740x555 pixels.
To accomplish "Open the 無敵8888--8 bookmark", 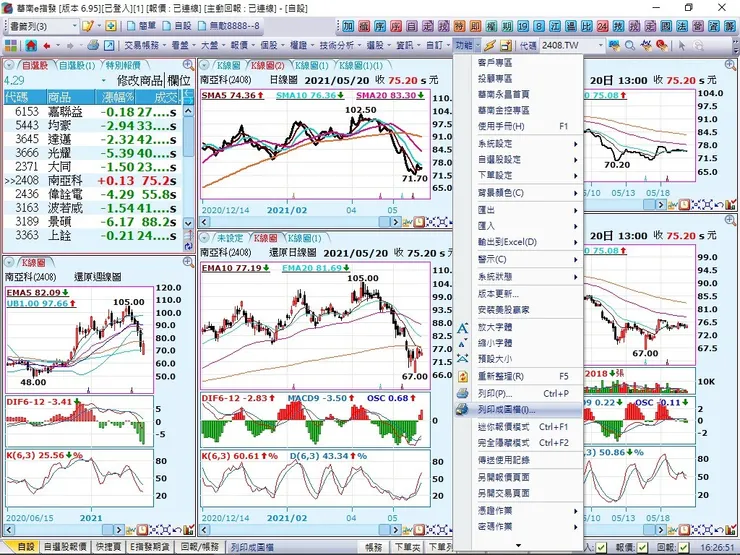I will pyautogui.click(x=229, y=26).
